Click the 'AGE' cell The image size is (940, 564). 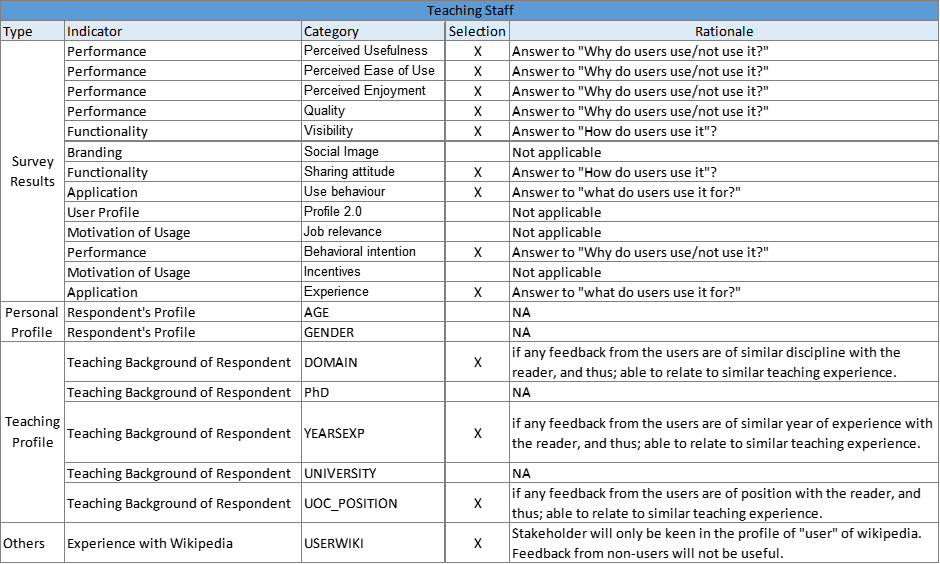pos(373,312)
